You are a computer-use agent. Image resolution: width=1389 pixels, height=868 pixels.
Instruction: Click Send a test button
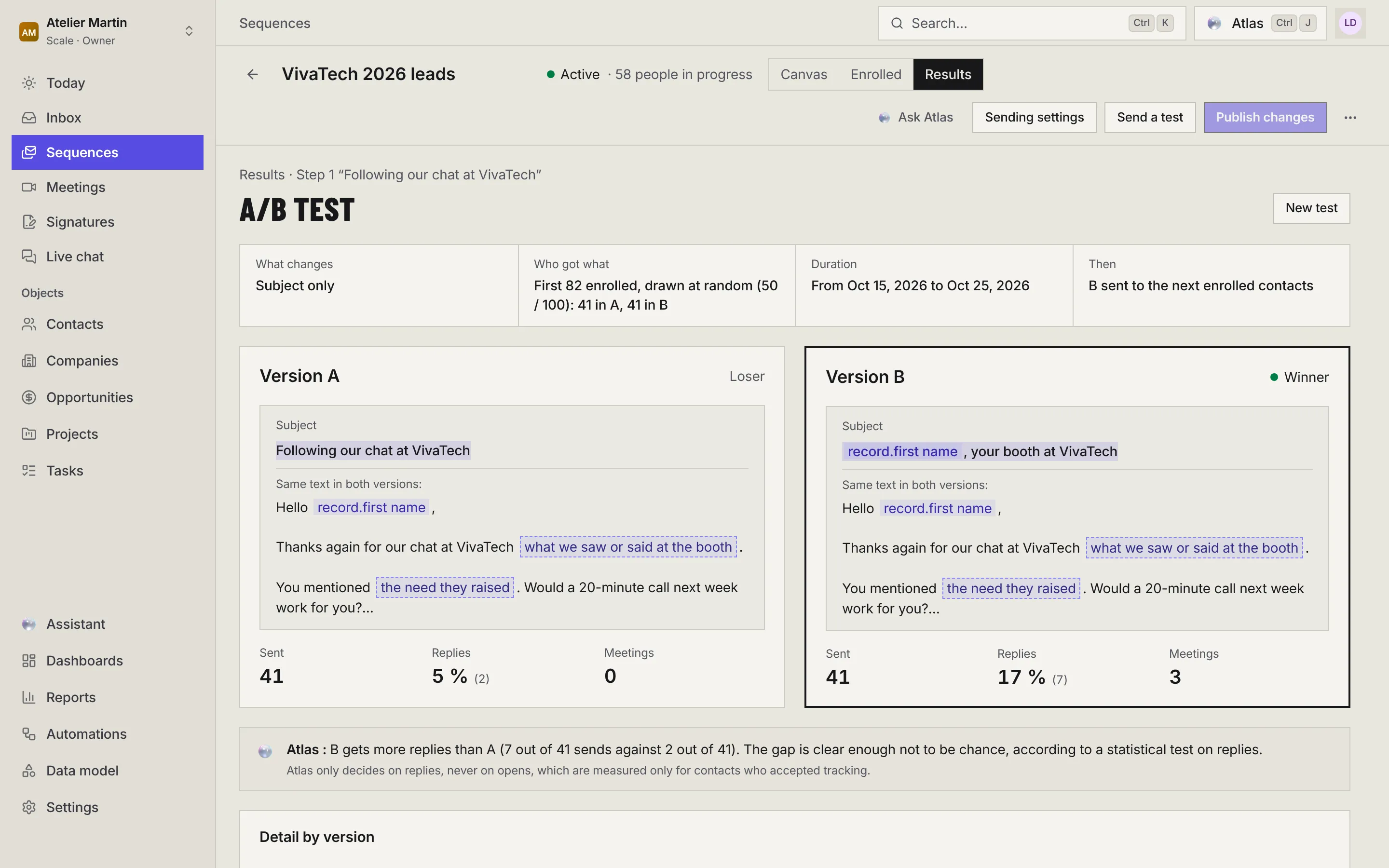click(x=1150, y=118)
